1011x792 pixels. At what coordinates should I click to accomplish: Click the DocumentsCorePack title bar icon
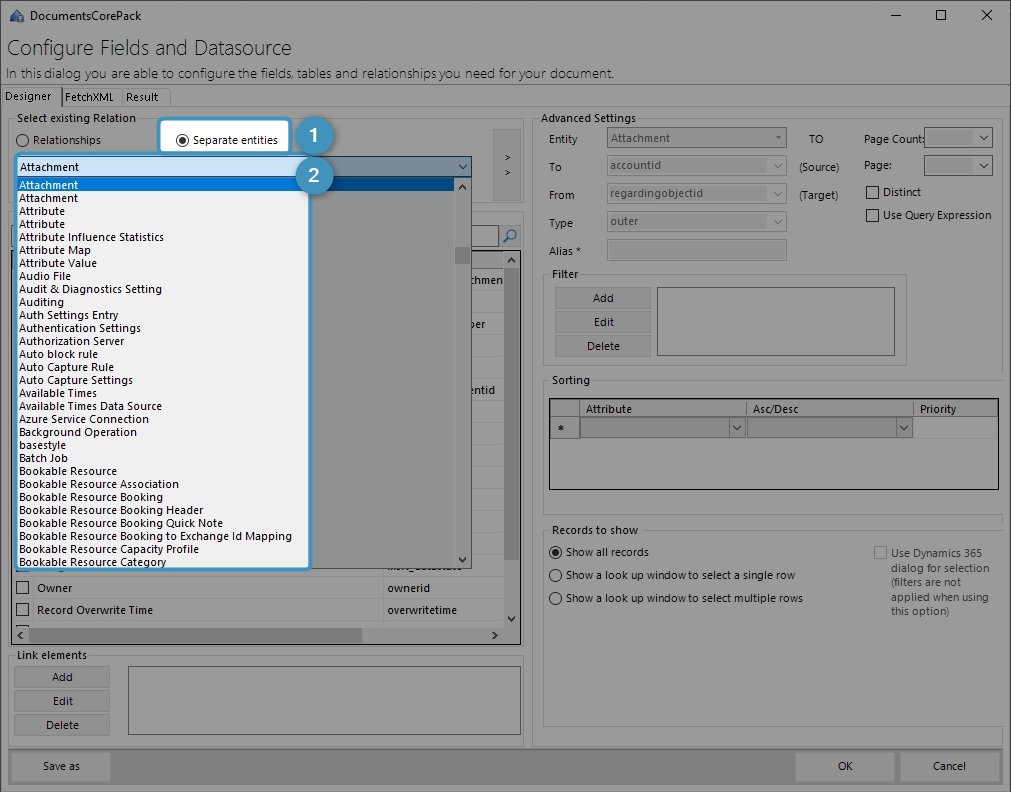click(17, 15)
